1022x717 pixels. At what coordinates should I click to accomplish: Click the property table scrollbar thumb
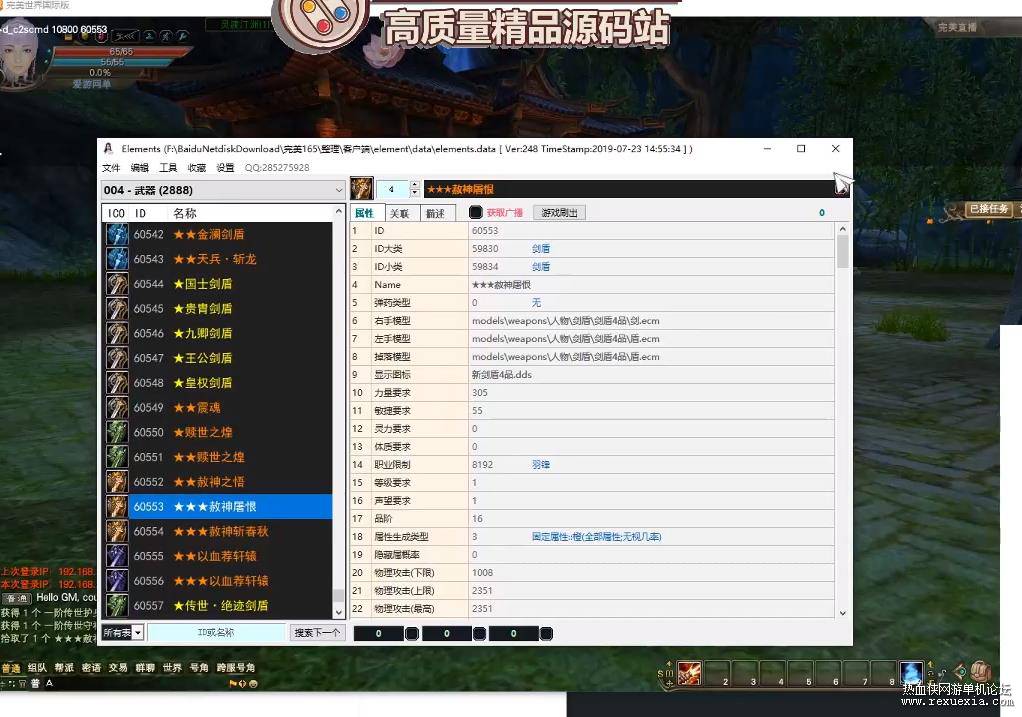[x=843, y=252]
